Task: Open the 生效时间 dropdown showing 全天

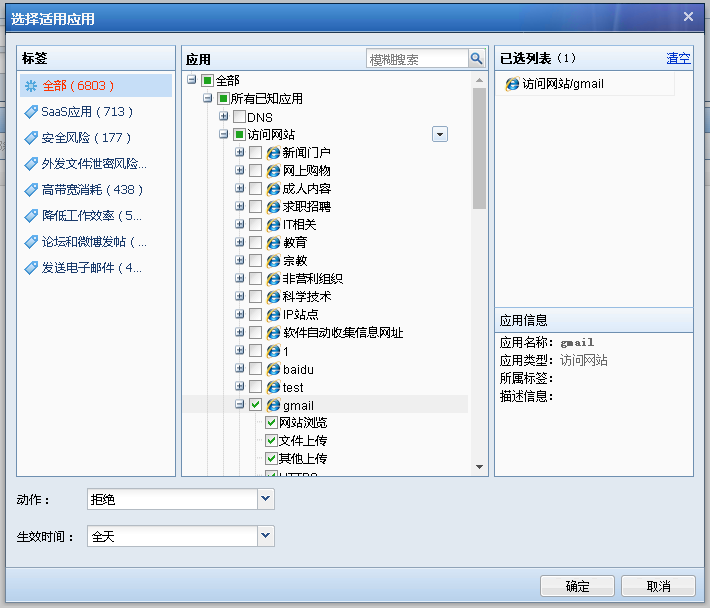Action: point(266,536)
